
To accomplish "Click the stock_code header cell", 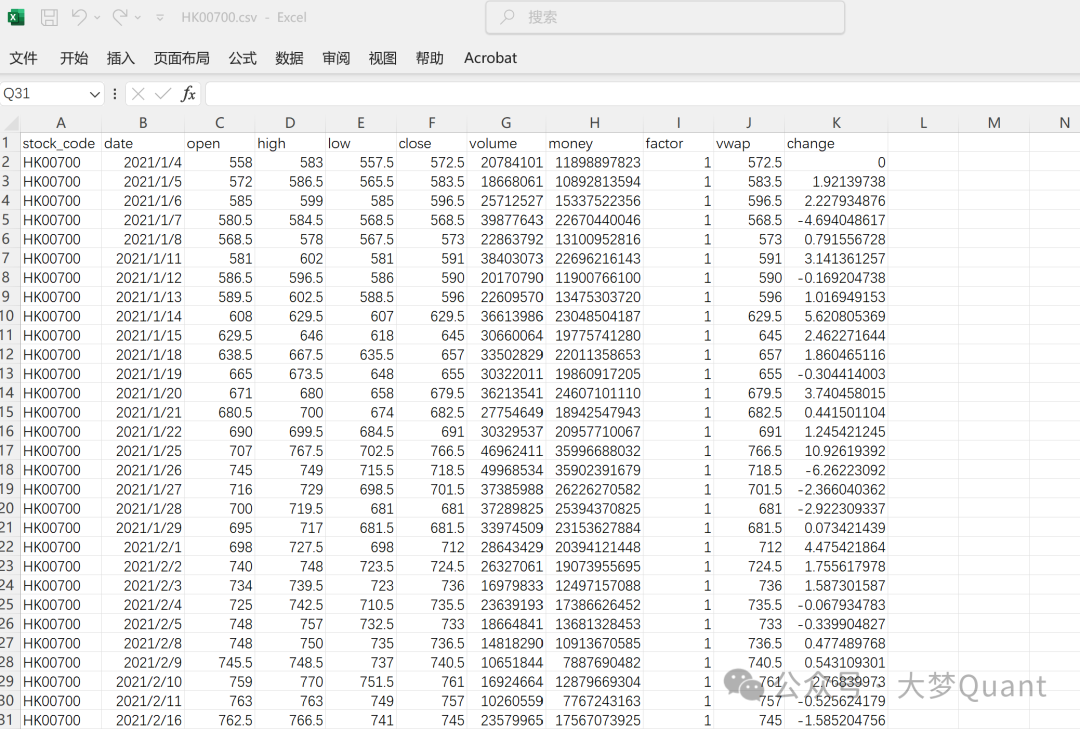I will (x=61, y=143).
